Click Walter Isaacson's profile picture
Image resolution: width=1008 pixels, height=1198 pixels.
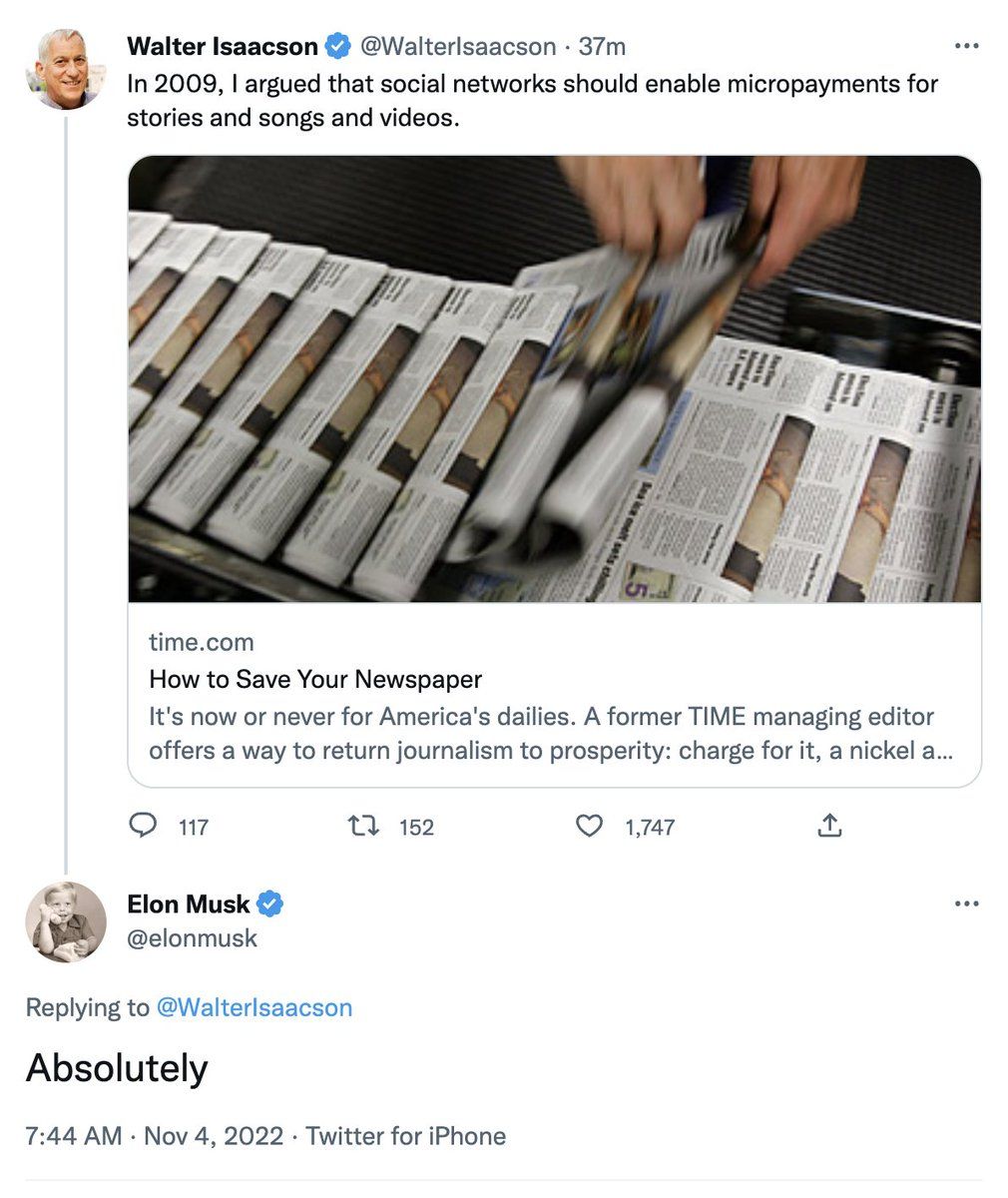coord(66,69)
